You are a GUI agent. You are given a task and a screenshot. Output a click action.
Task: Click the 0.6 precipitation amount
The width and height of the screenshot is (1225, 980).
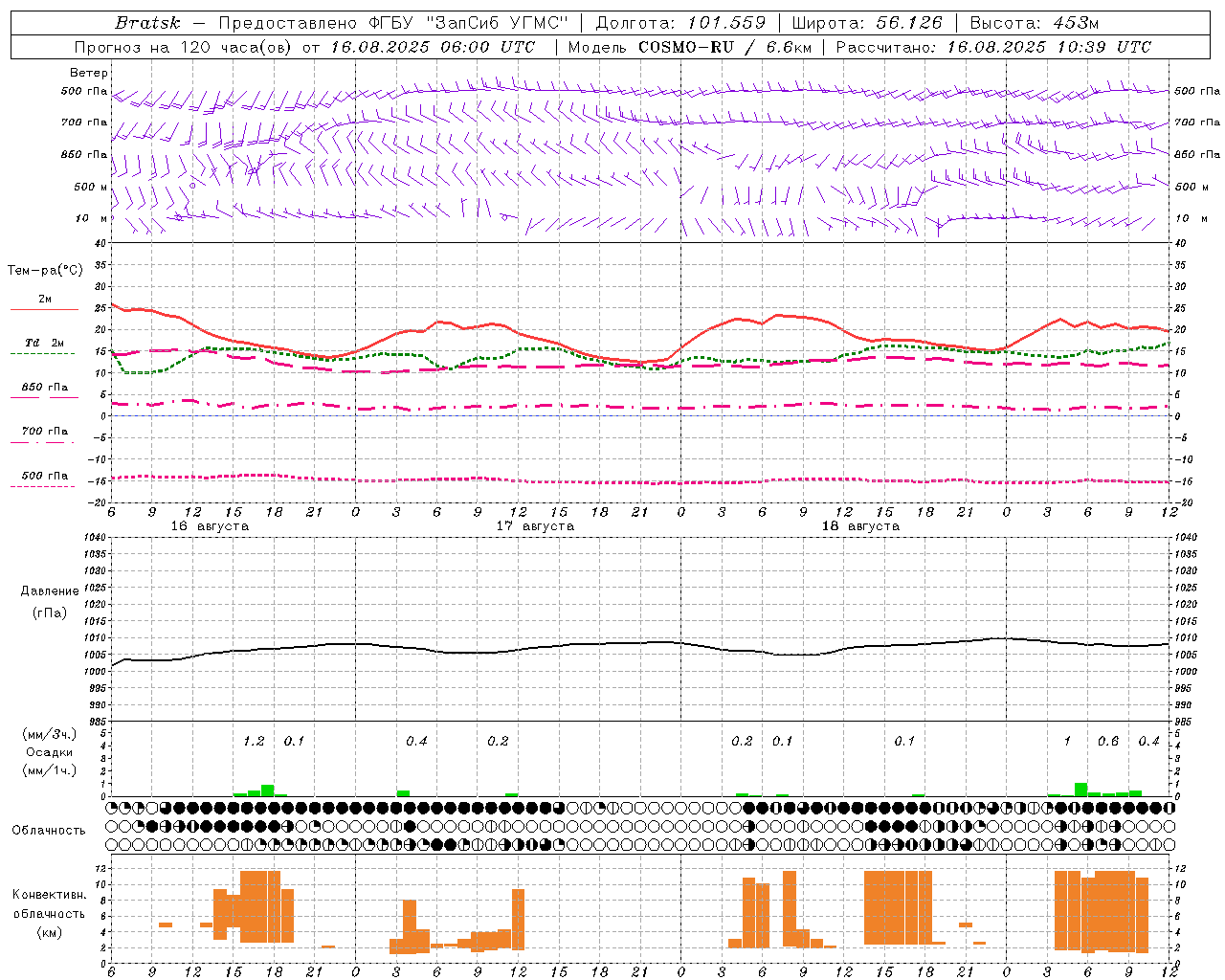click(1108, 742)
